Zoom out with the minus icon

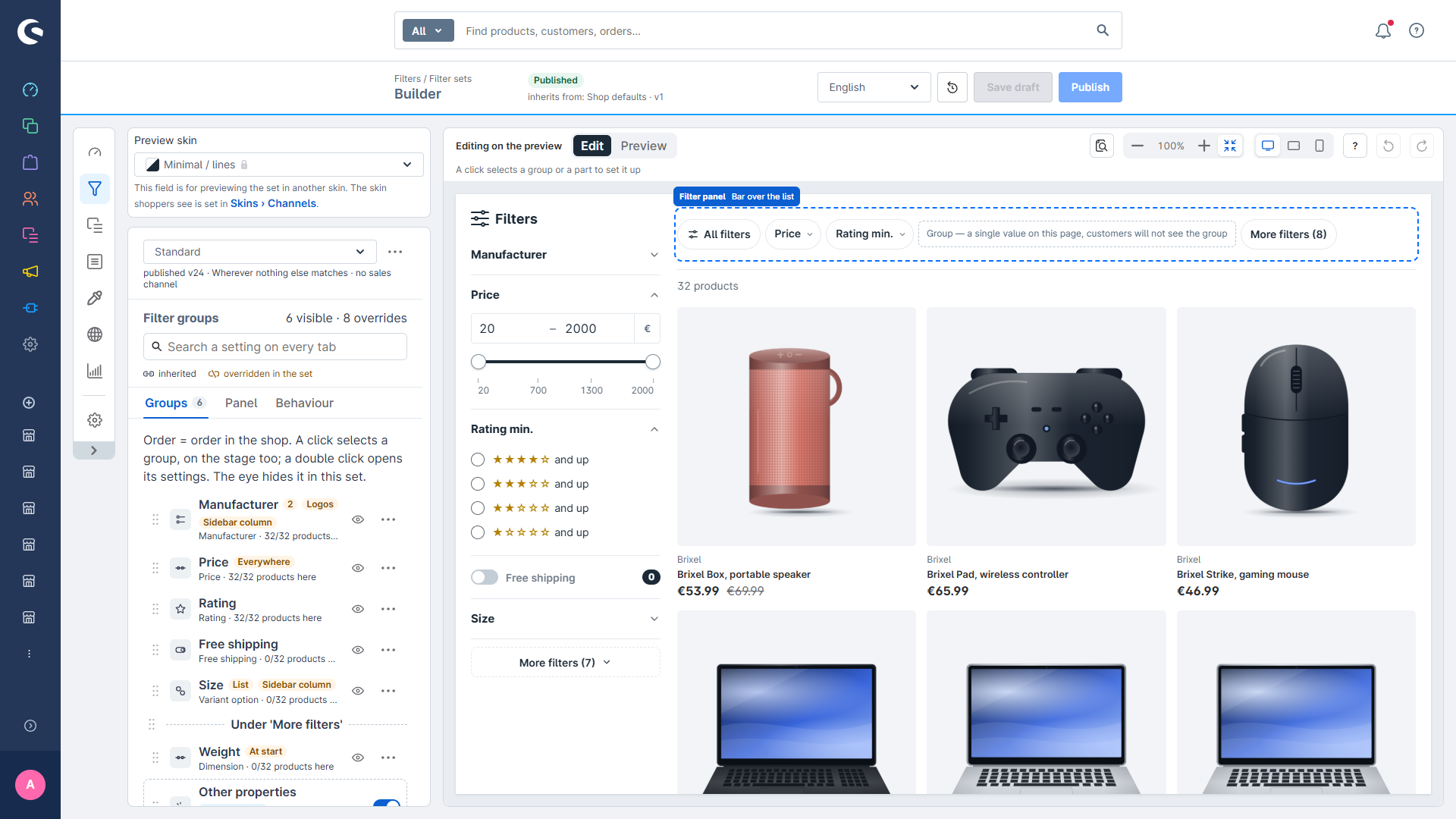(1137, 146)
